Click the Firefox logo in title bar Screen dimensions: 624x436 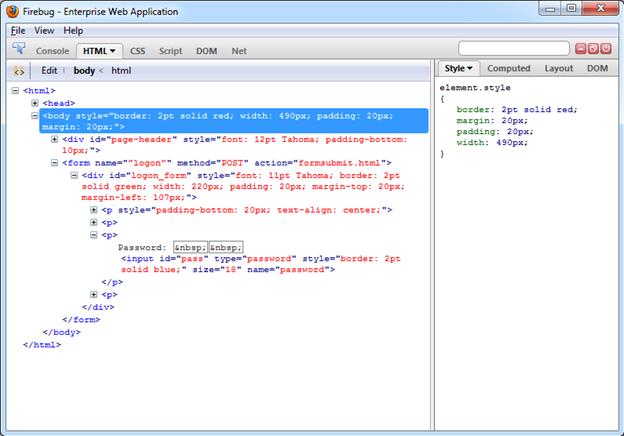coord(12,11)
